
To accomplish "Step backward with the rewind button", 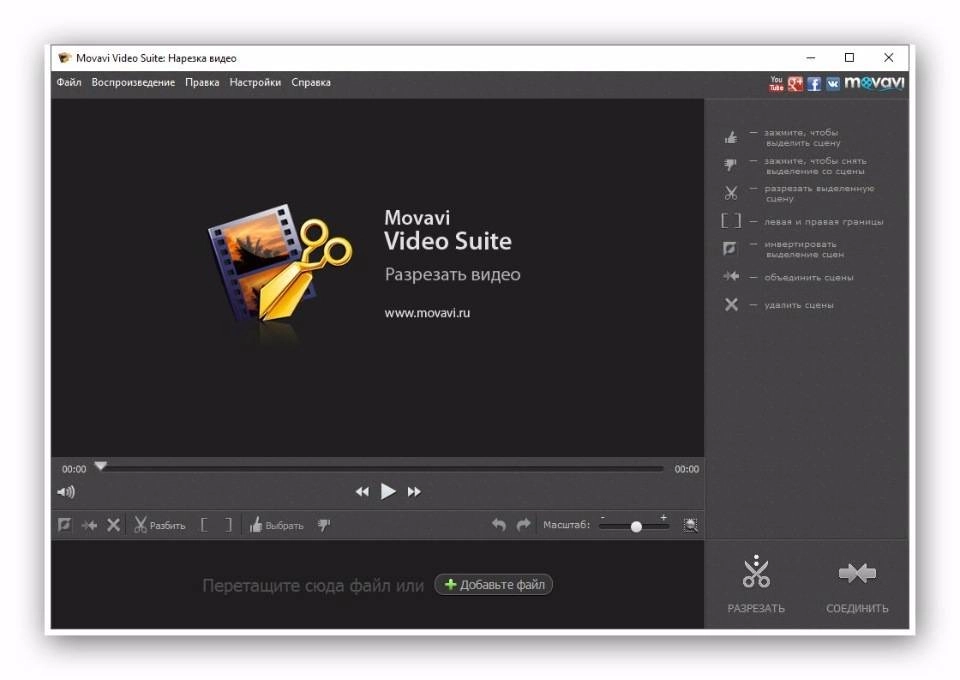I will [x=362, y=491].
